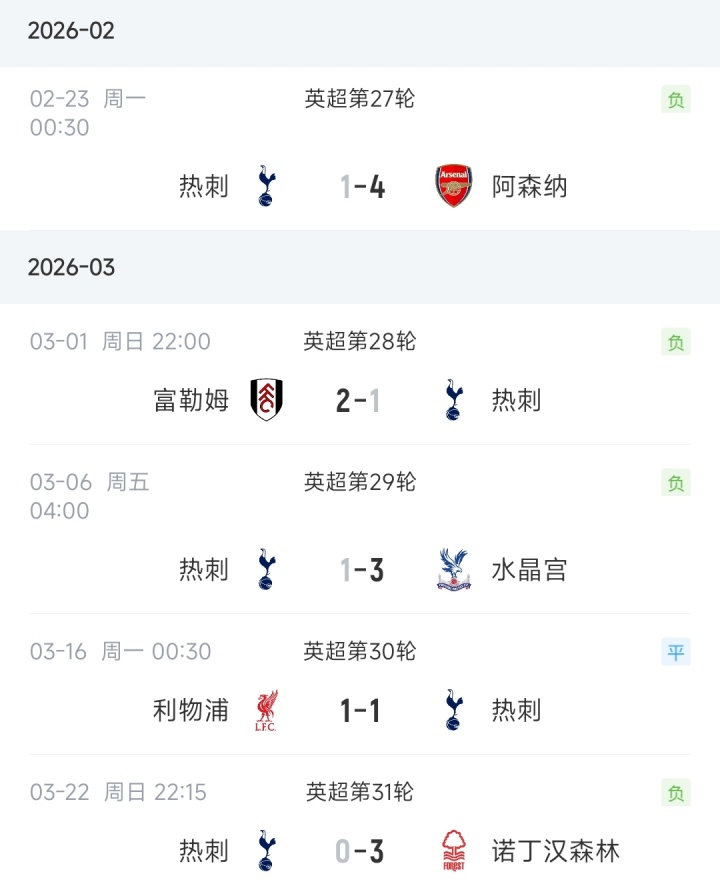The height and width of the screenshot is (890, 720).
Task: Tap the 负 badge on round 27
Action: coord(676,100)
